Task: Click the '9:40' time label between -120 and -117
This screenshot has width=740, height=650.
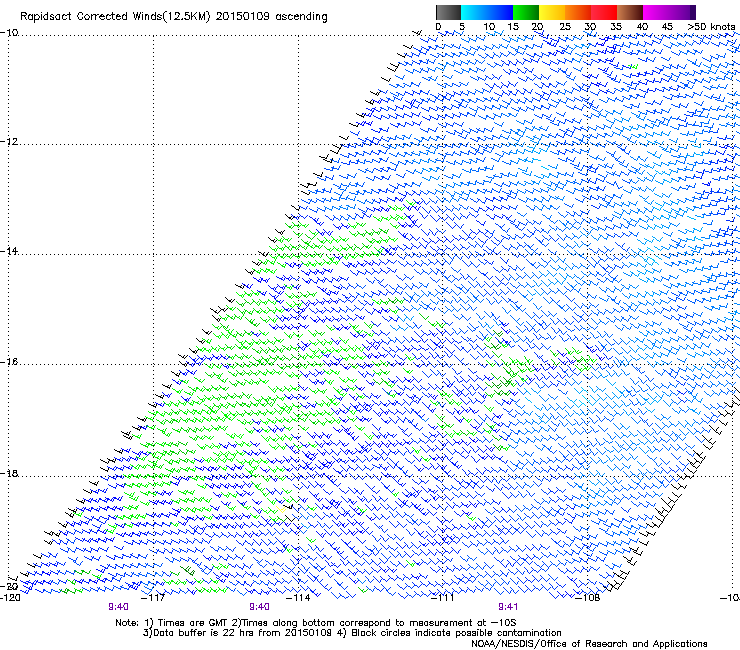Action: point(118,607)
